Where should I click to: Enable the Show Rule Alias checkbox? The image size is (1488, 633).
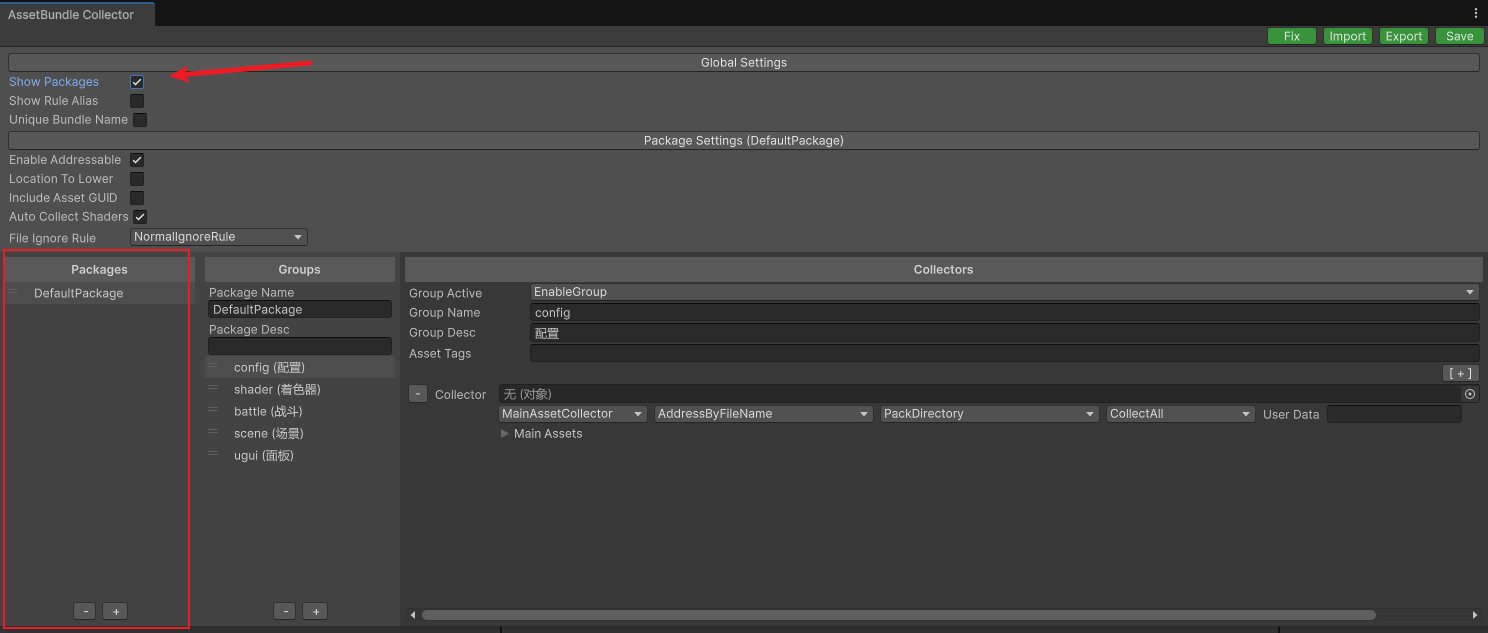(x=137, y=101)
